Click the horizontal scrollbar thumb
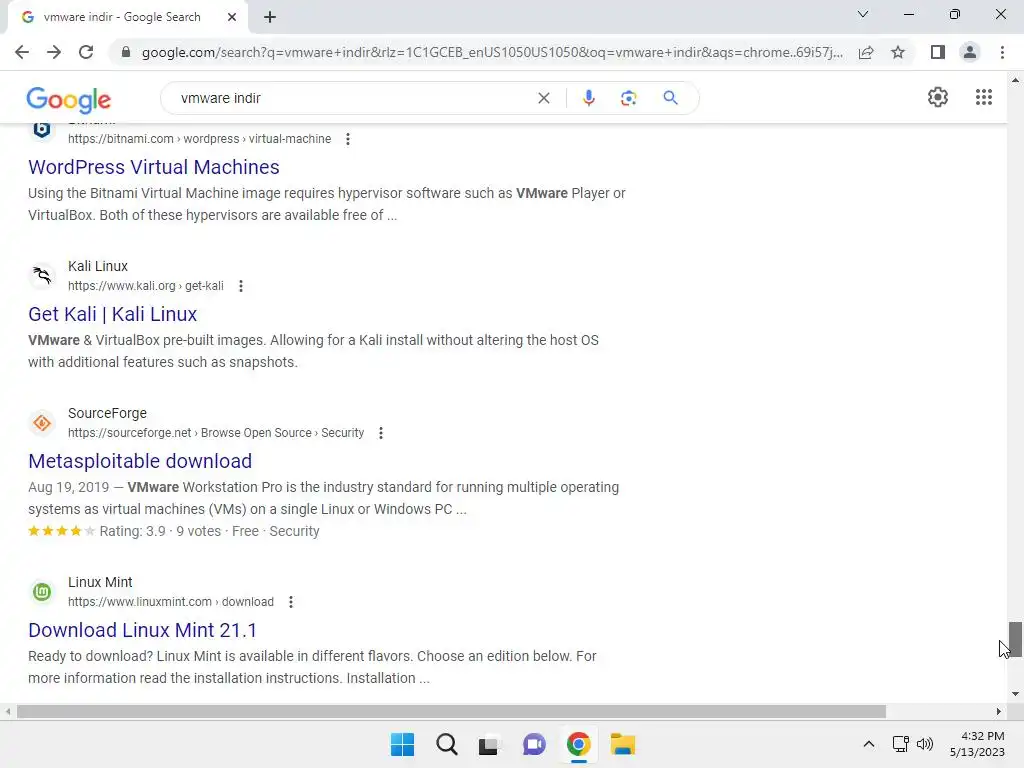 (451, 711)
